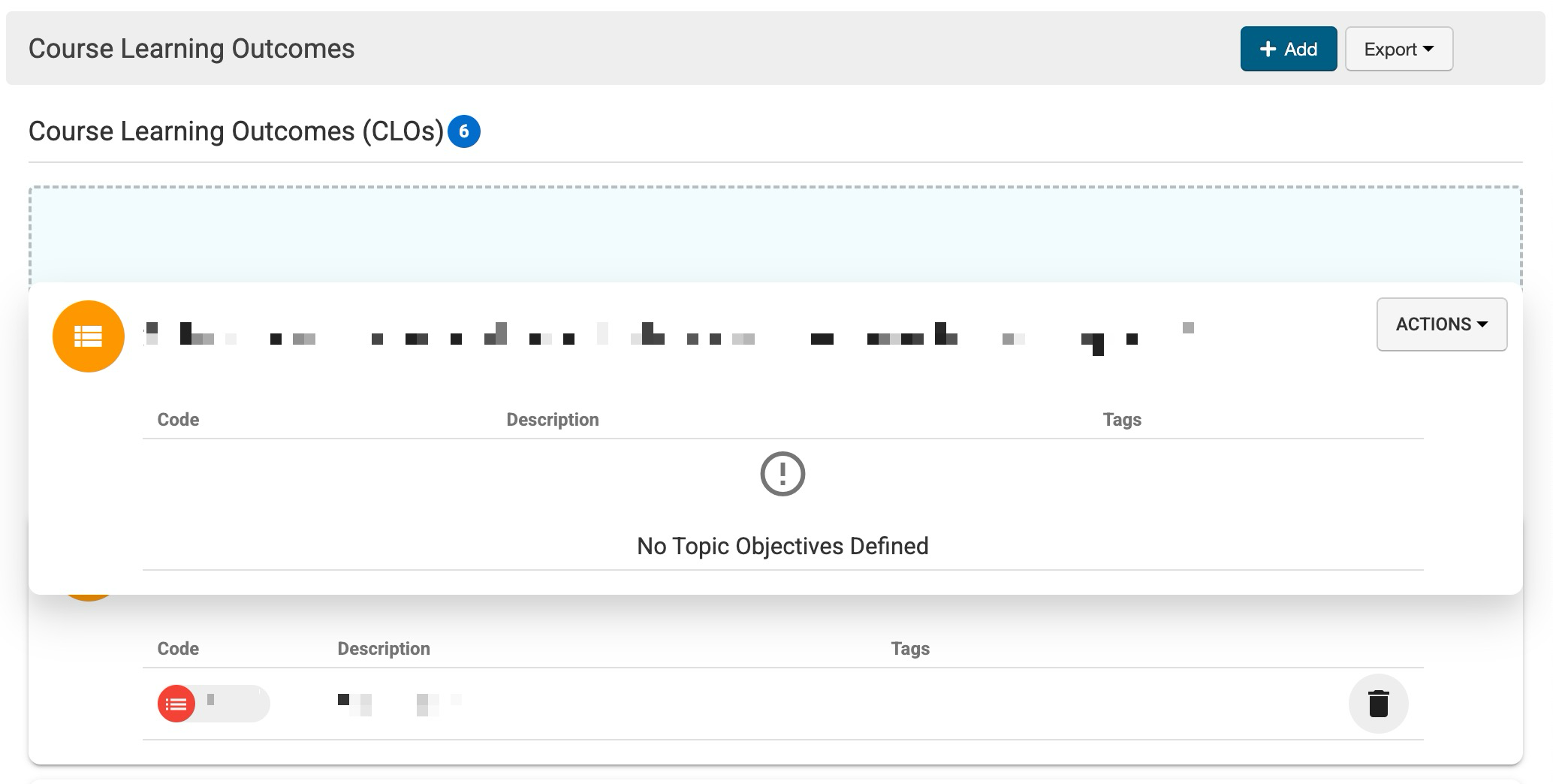Click the Code column header in the upper table
This screenshot has height=784, width=1553.
click(178, 420)
